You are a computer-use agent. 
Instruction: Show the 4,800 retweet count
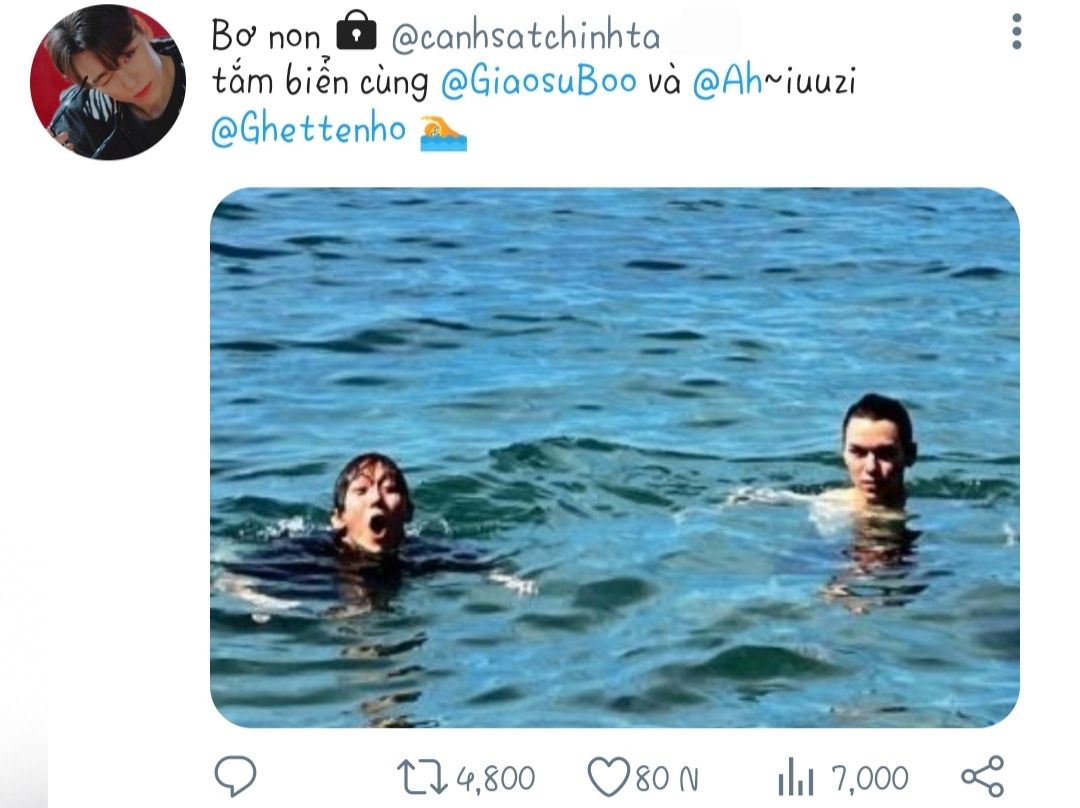point(495,777)
